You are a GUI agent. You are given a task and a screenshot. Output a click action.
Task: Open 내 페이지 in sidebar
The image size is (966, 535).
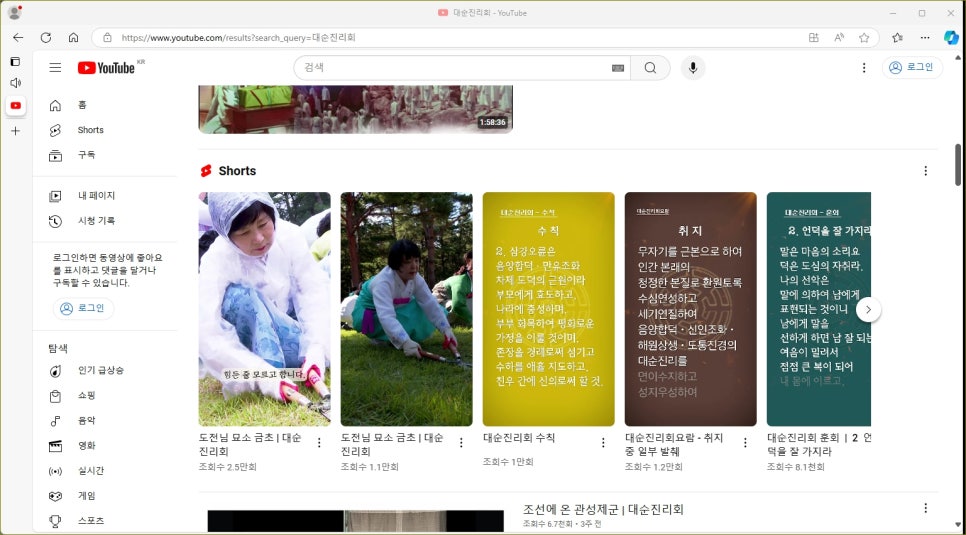coord(105,196)
